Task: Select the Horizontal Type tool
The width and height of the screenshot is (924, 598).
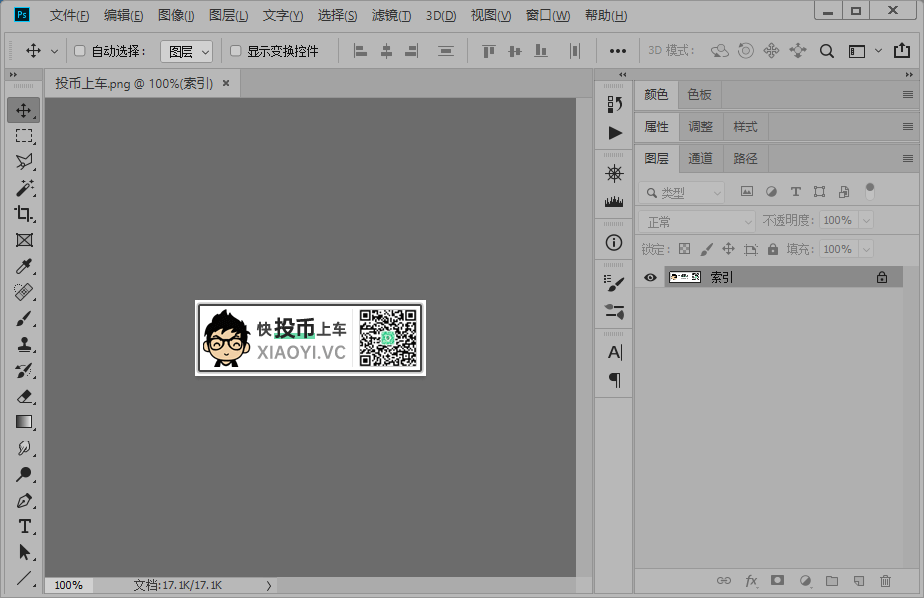Action: point(25,527)
